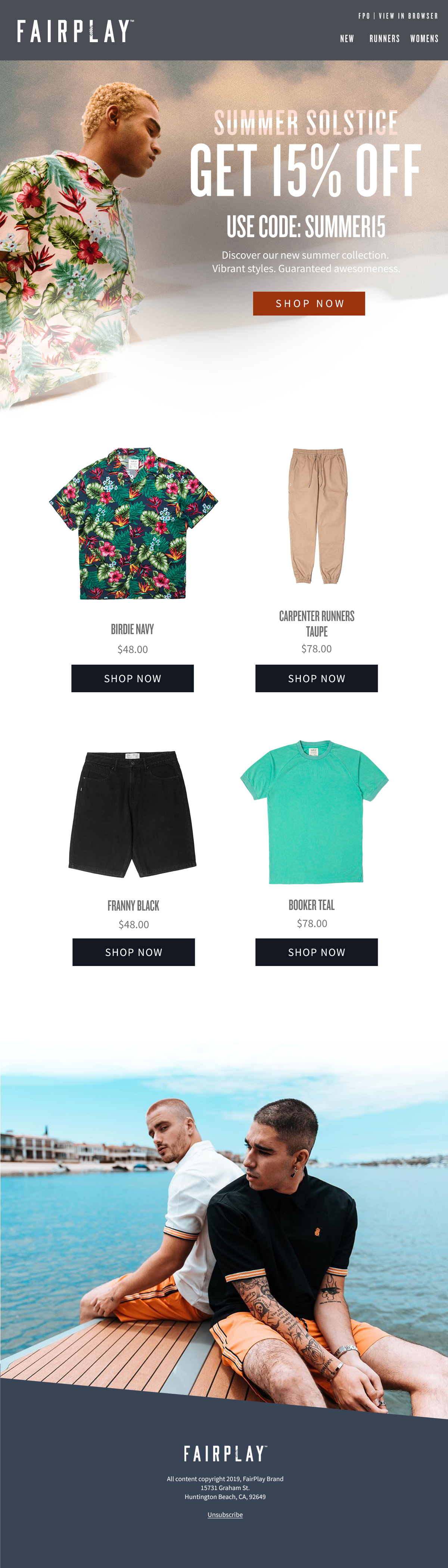Open the Franny Black shorts image
This screenshot has width=448, height=1568.
133,814
